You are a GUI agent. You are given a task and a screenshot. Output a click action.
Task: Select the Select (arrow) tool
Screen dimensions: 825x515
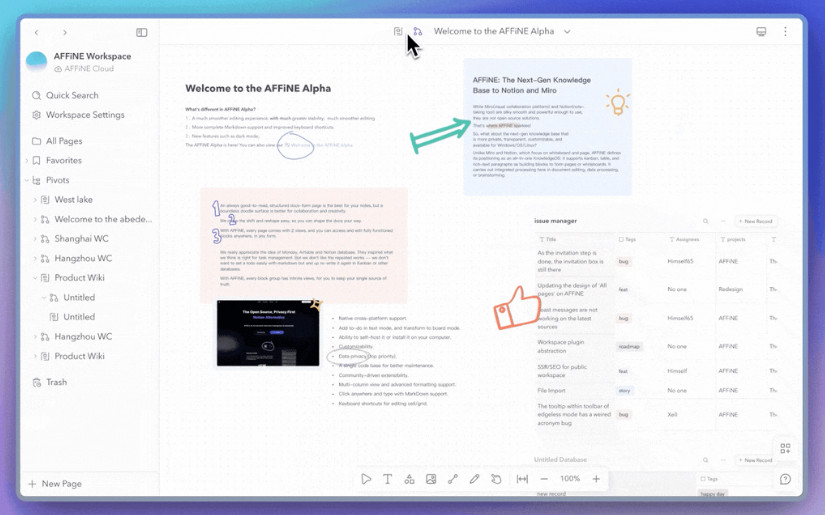(366, 479)
